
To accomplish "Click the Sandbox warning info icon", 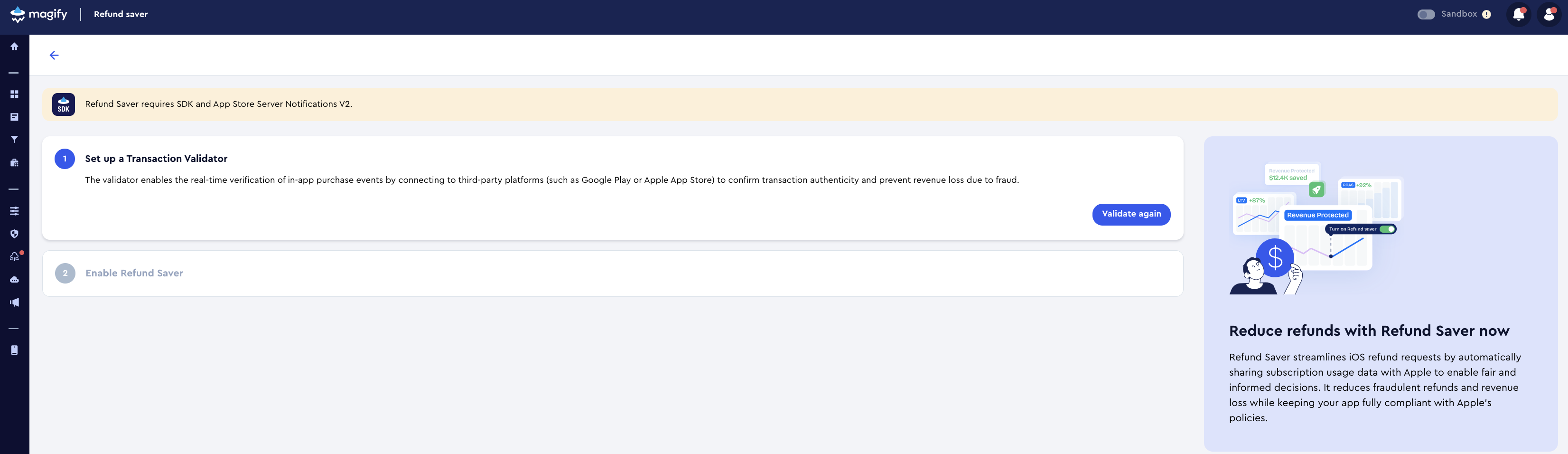I will [x=1486, y=15].
